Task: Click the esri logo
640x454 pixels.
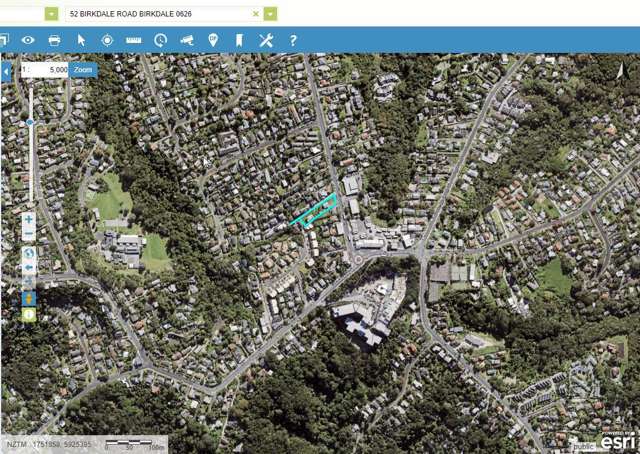Action: [619, 441]
